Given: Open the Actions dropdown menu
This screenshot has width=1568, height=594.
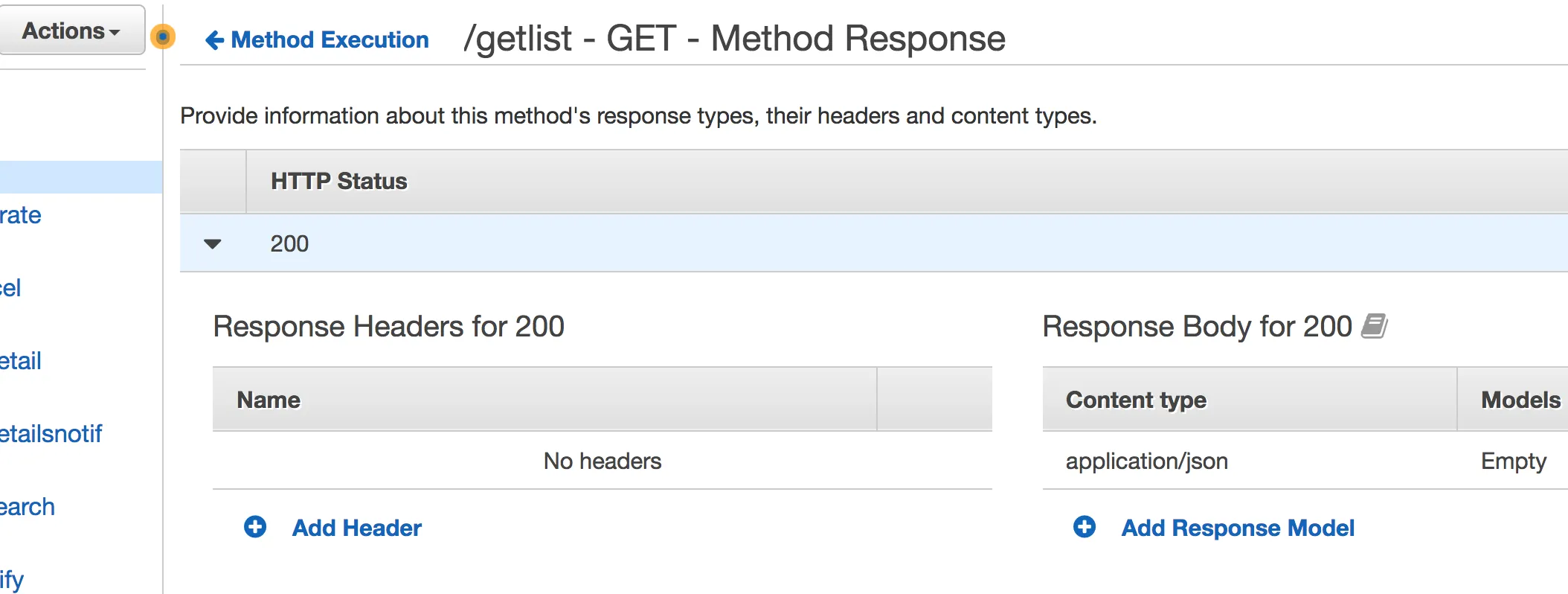Looking at the screenshot, I should 71,31.
